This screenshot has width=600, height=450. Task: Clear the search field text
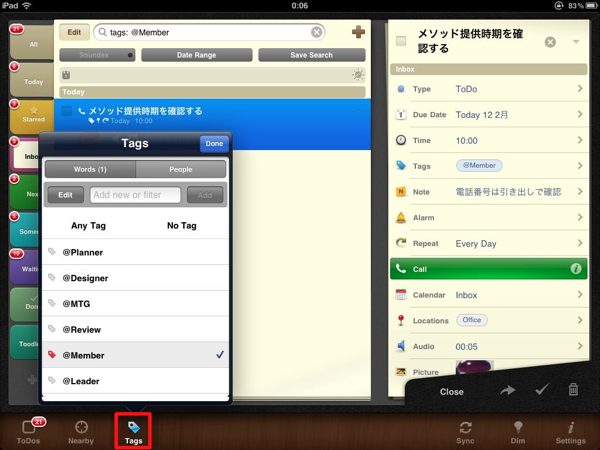click(x=316, y=33)
